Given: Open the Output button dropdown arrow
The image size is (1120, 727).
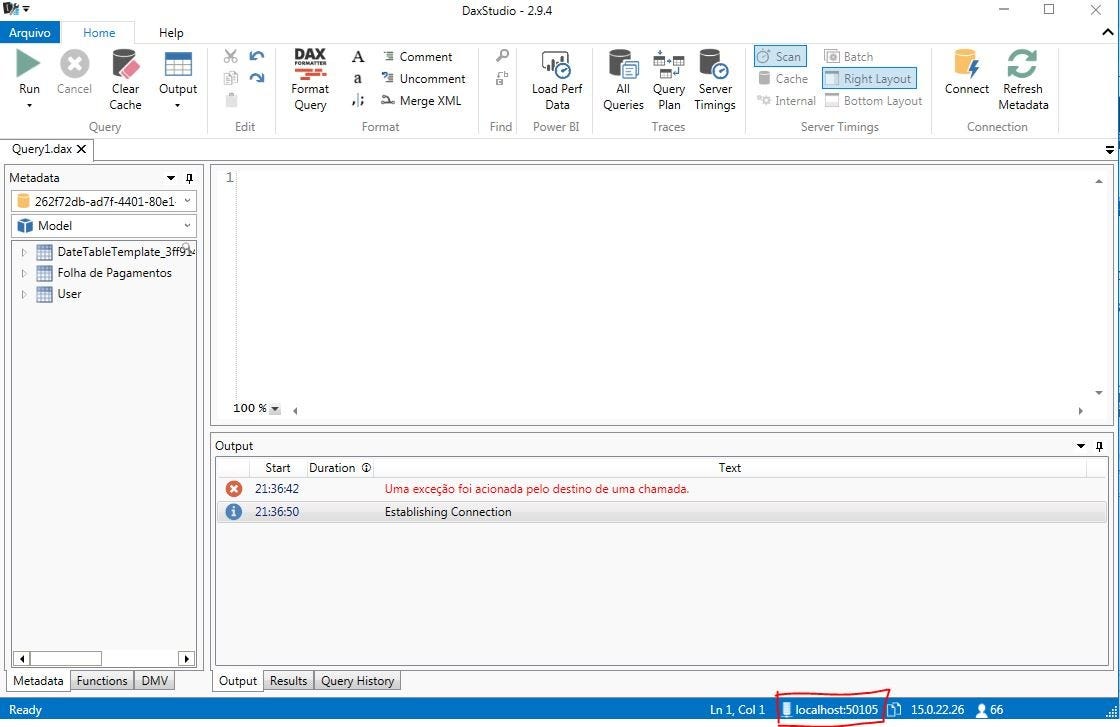Looking at the screenshot, I should [178, 106].
